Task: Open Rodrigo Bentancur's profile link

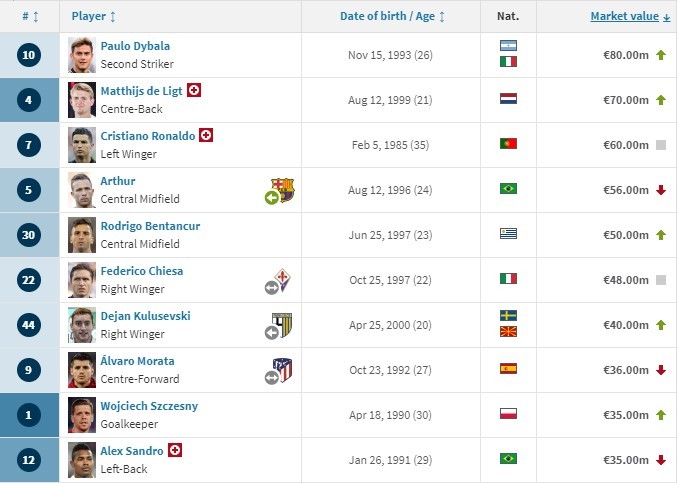Action: [x=150, y=226]
